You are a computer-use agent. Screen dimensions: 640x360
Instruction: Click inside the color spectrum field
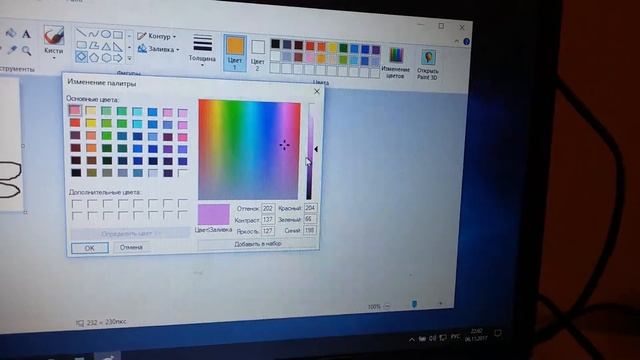point(249,150)
